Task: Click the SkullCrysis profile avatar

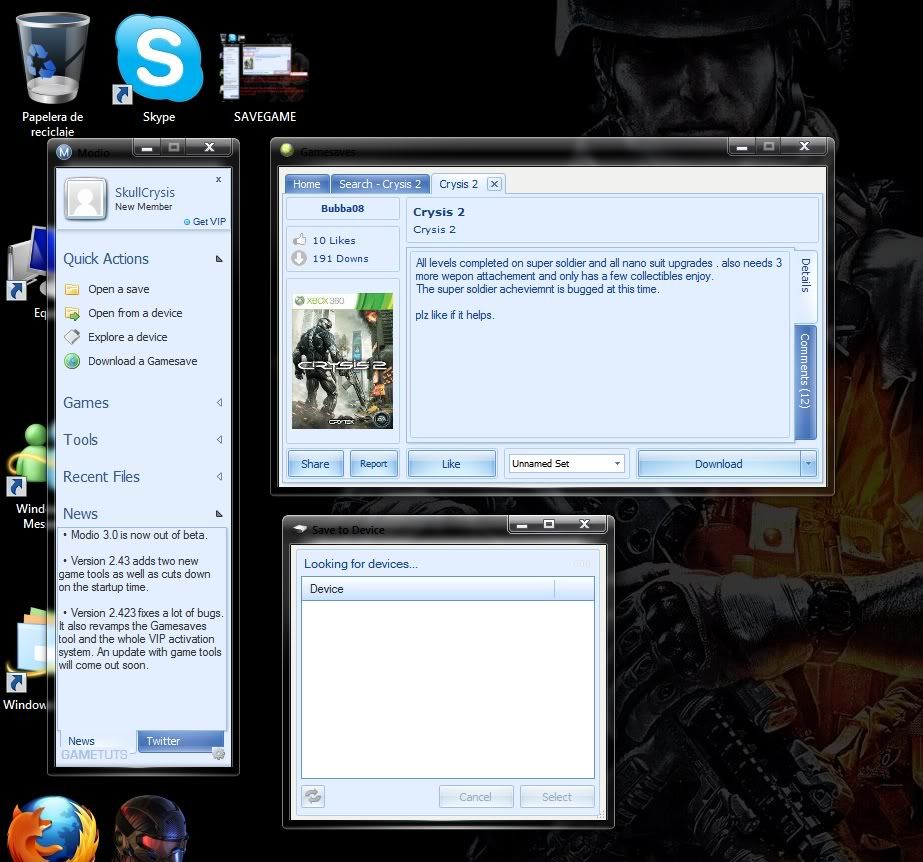Action: click(85, 199)
